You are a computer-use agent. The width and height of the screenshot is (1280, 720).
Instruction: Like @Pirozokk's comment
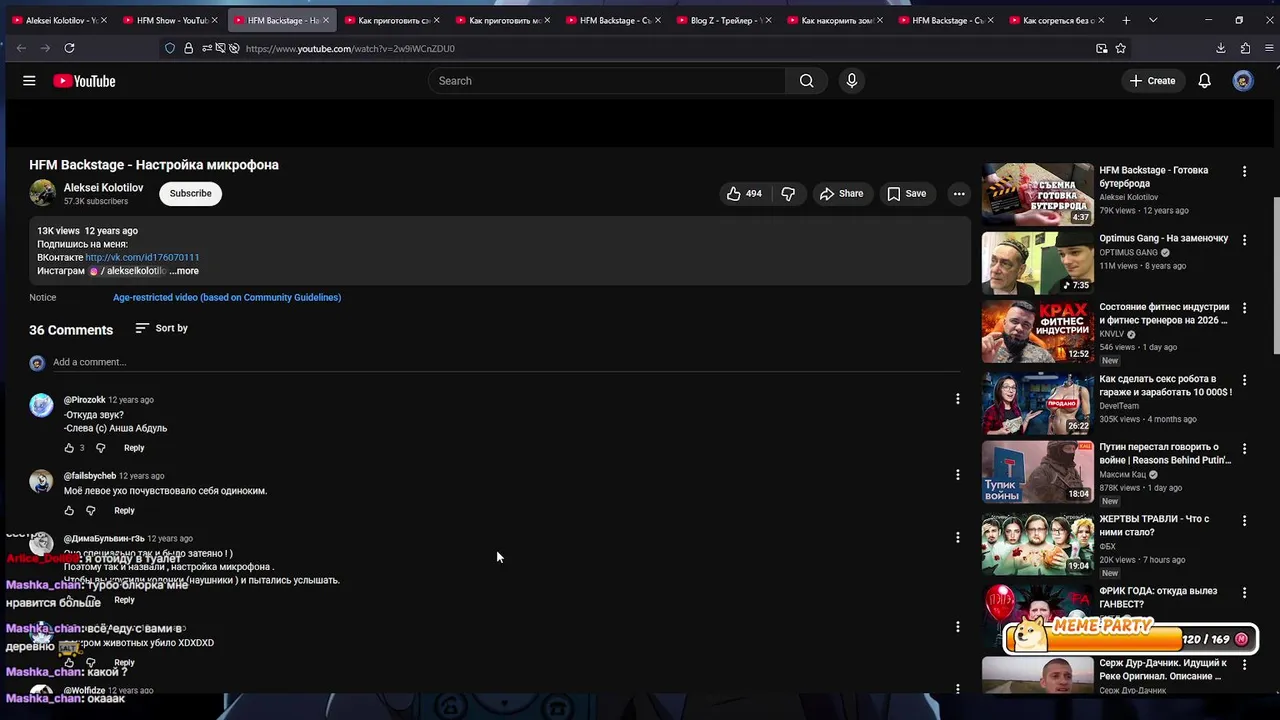(x=69, y=448)
